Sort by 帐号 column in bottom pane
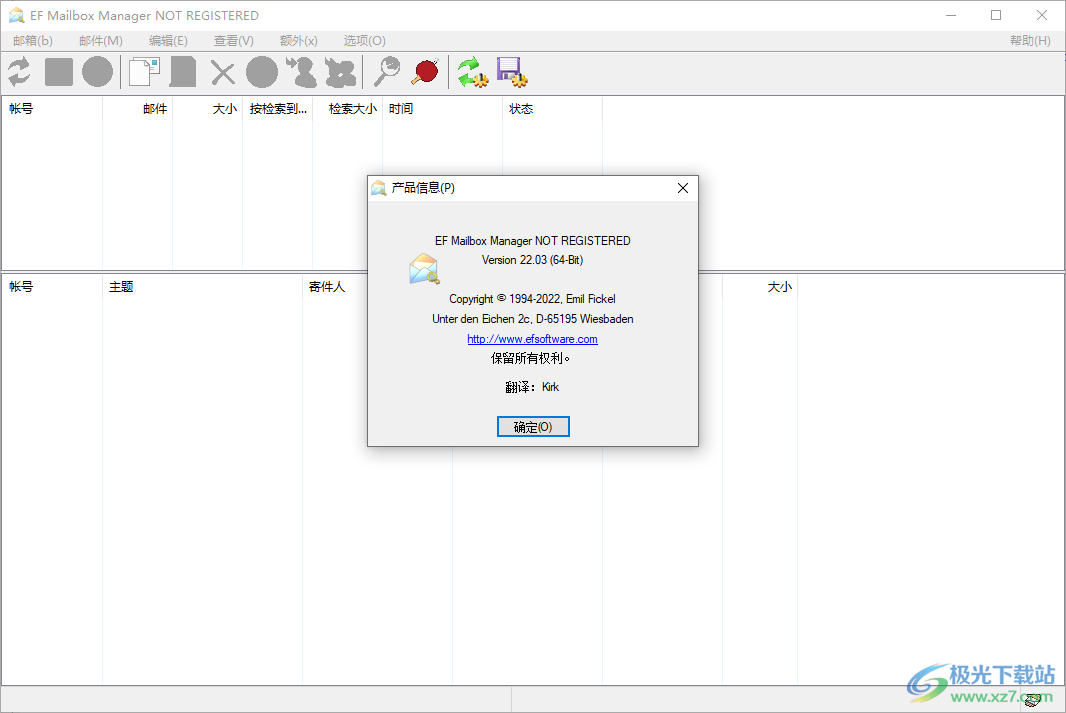The height and width of the screenshot is (713, 1066). [x=52, y=287]
